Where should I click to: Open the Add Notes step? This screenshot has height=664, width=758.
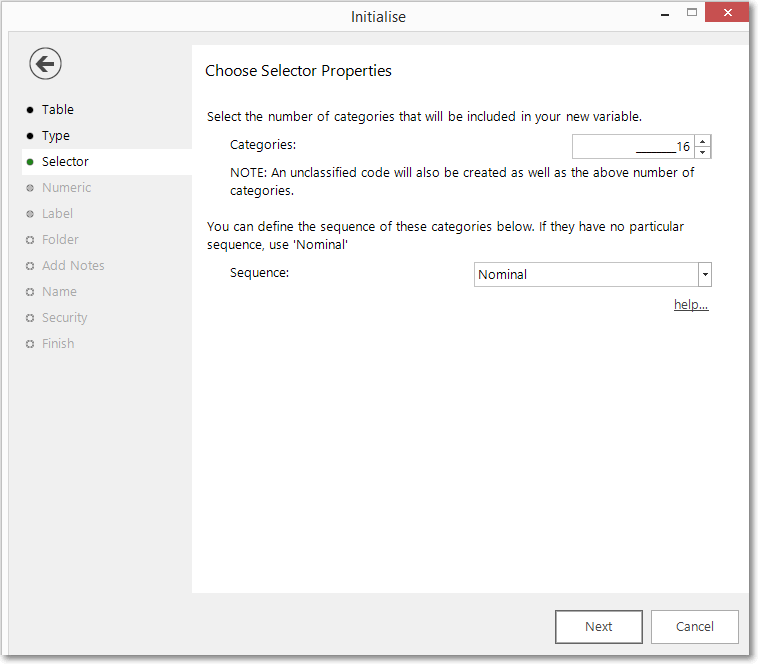pyautogui.click(x=73, y=266)
